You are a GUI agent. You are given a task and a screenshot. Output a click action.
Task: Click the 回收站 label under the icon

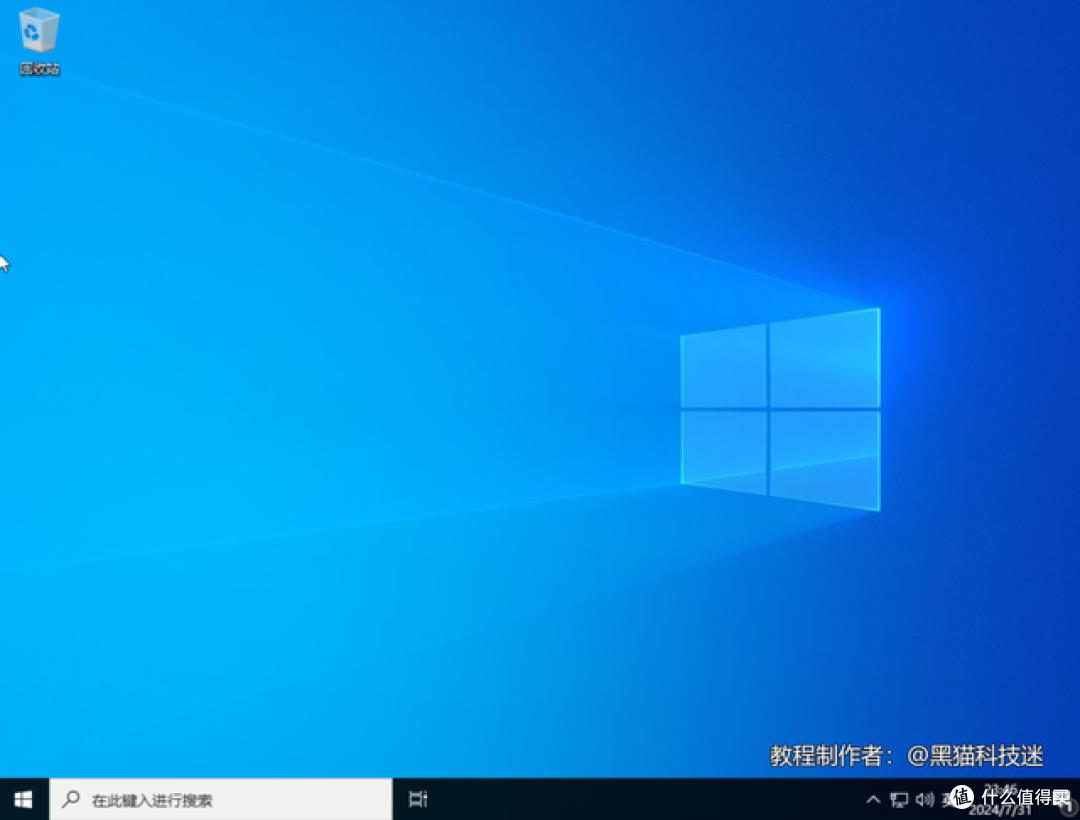39,69
